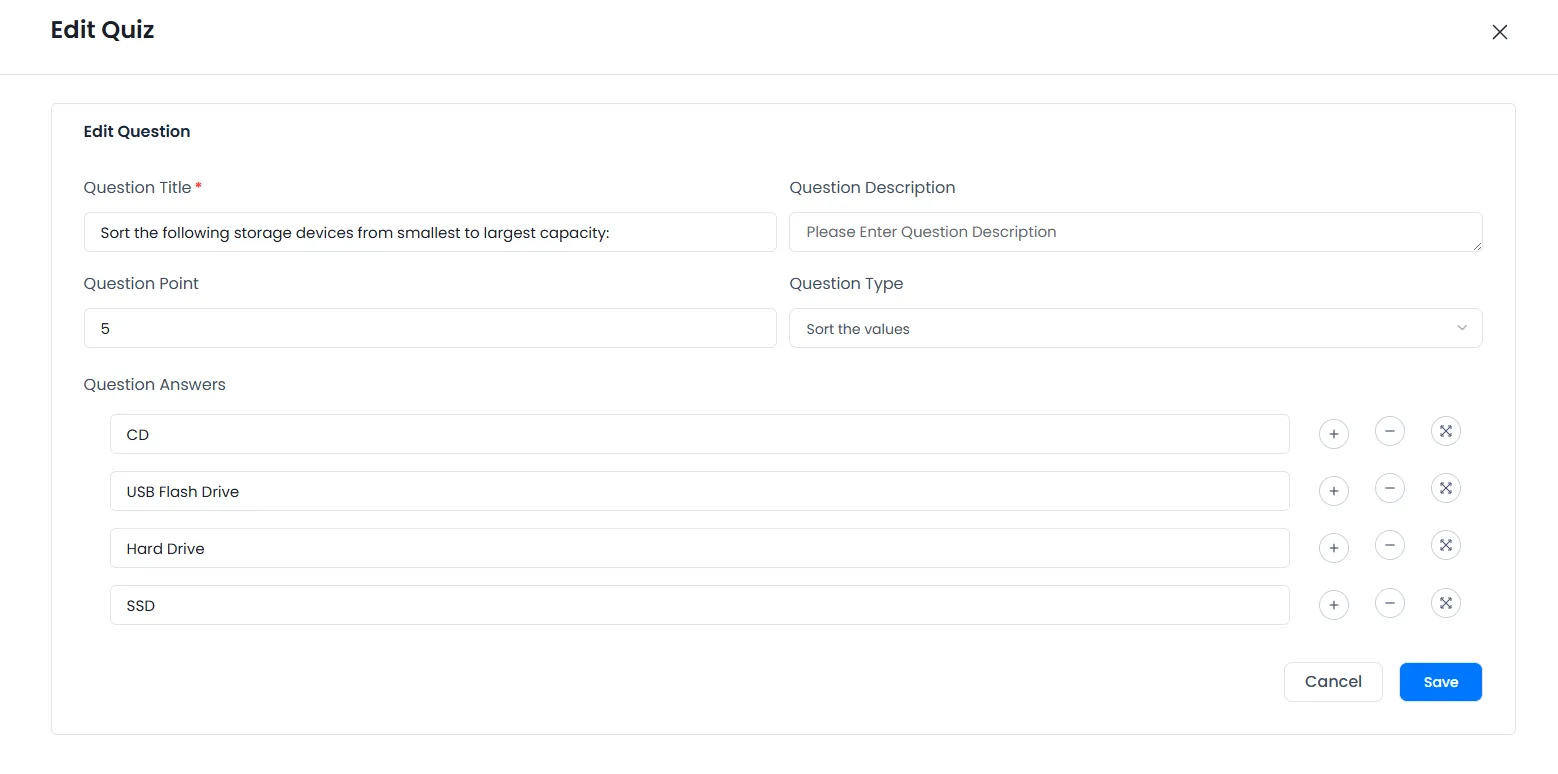The height and width of the screenshot is (774, 1558).
Task: Click the Question Description field
Action: [x=1135, y=231]
